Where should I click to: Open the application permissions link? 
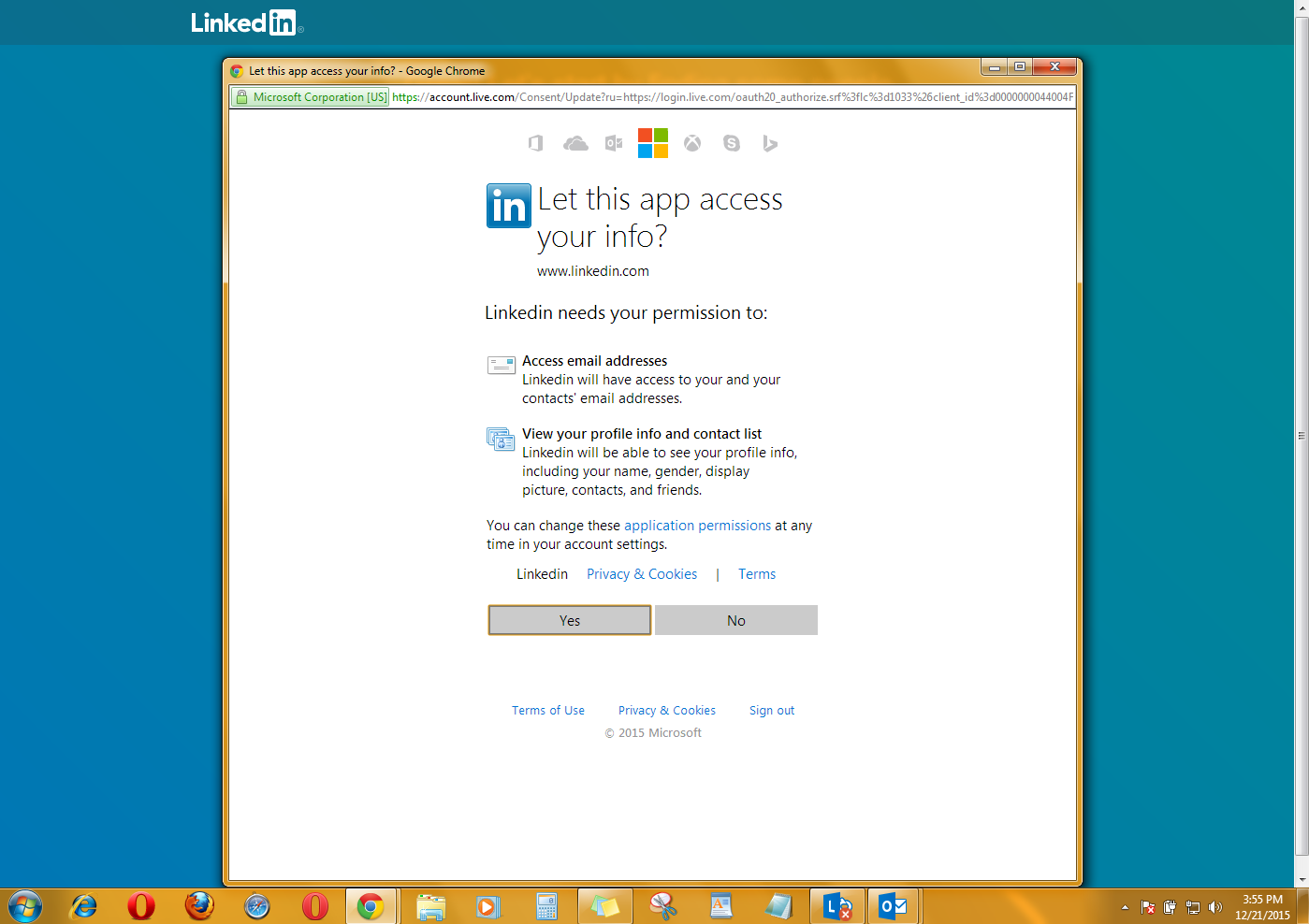(x=698, y=526)
